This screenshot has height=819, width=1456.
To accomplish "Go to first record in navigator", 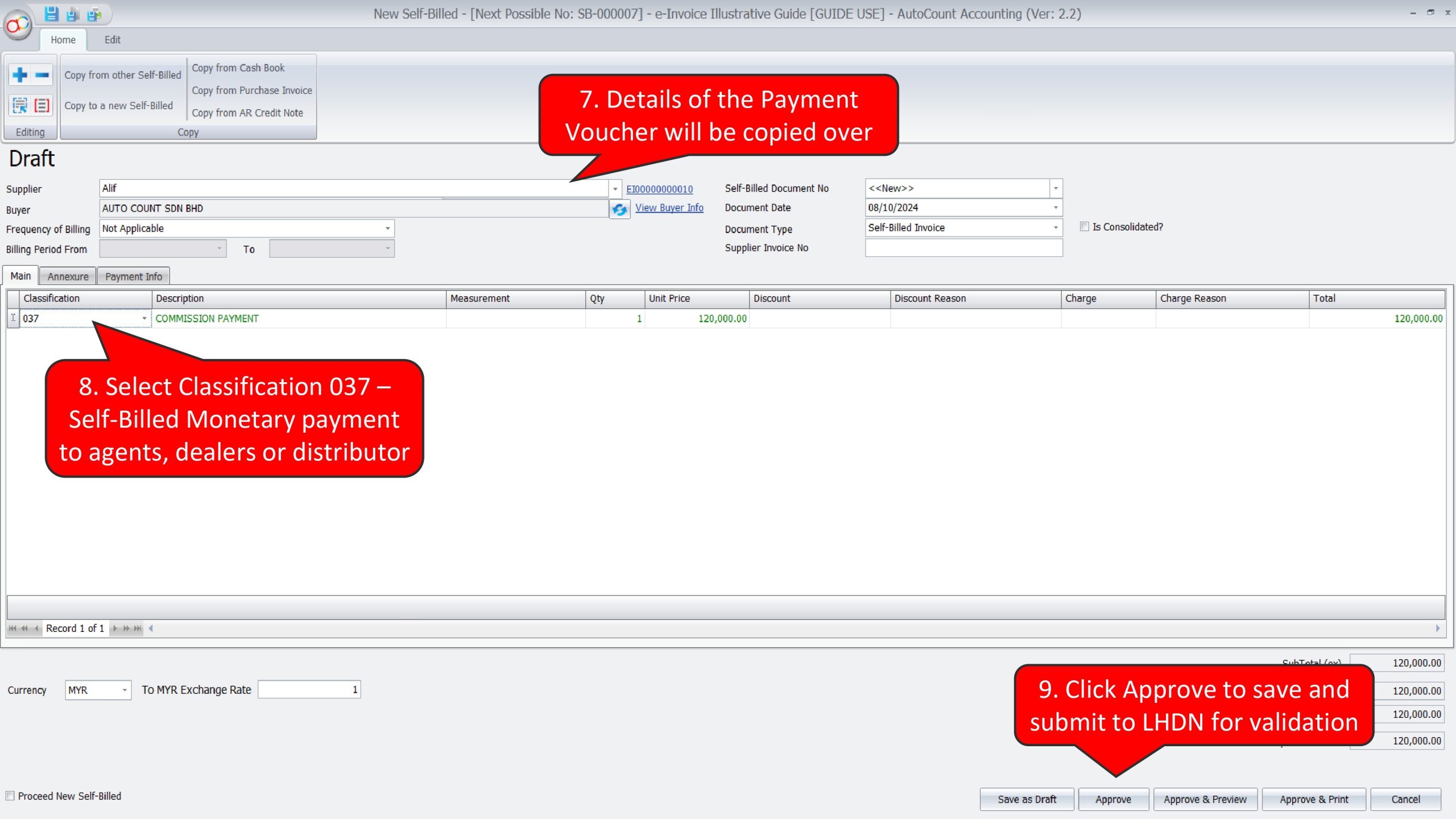I will (x=13, y=628).
